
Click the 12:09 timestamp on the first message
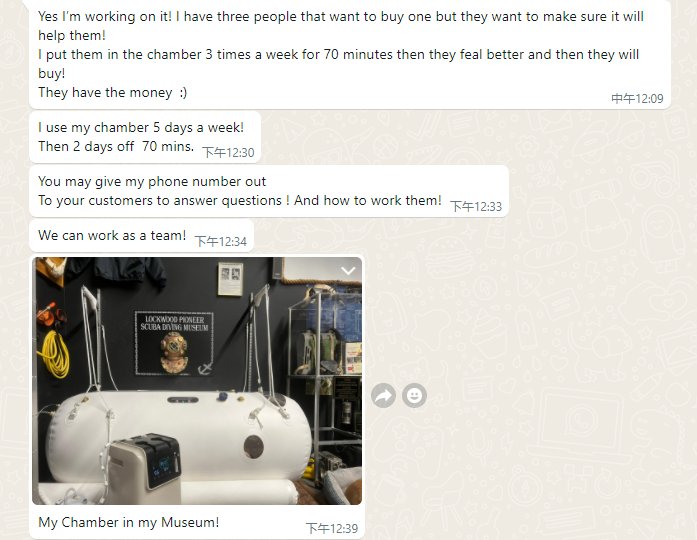coord(637,98)
